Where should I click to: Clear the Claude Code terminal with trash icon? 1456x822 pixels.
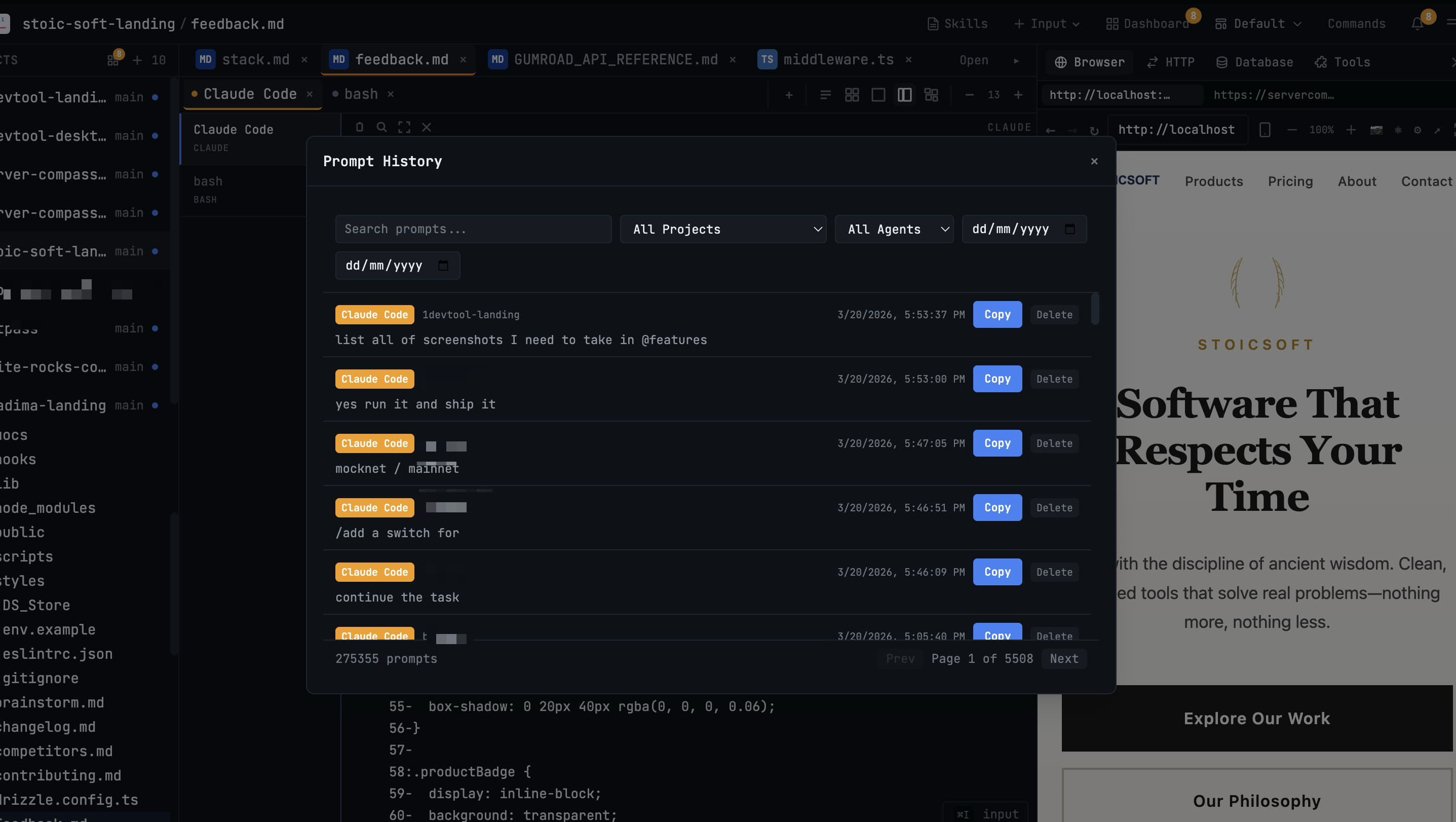click(360, 127)
